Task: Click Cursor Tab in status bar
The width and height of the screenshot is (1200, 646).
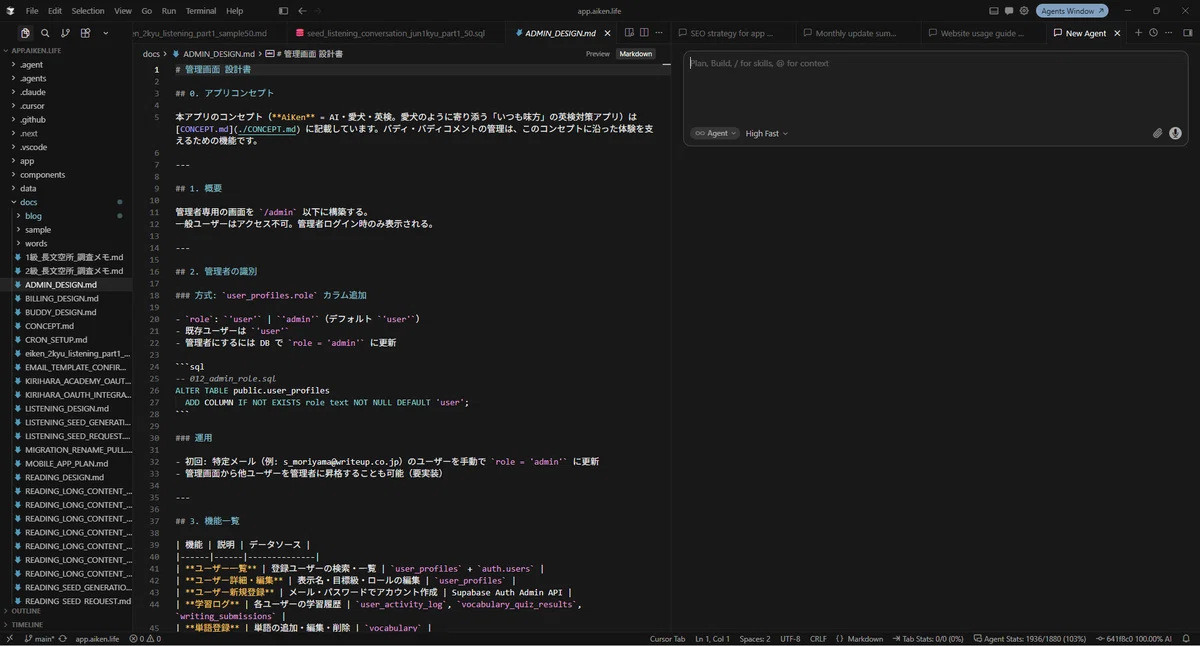Action: pyautogui.click(x=668, y=639)
